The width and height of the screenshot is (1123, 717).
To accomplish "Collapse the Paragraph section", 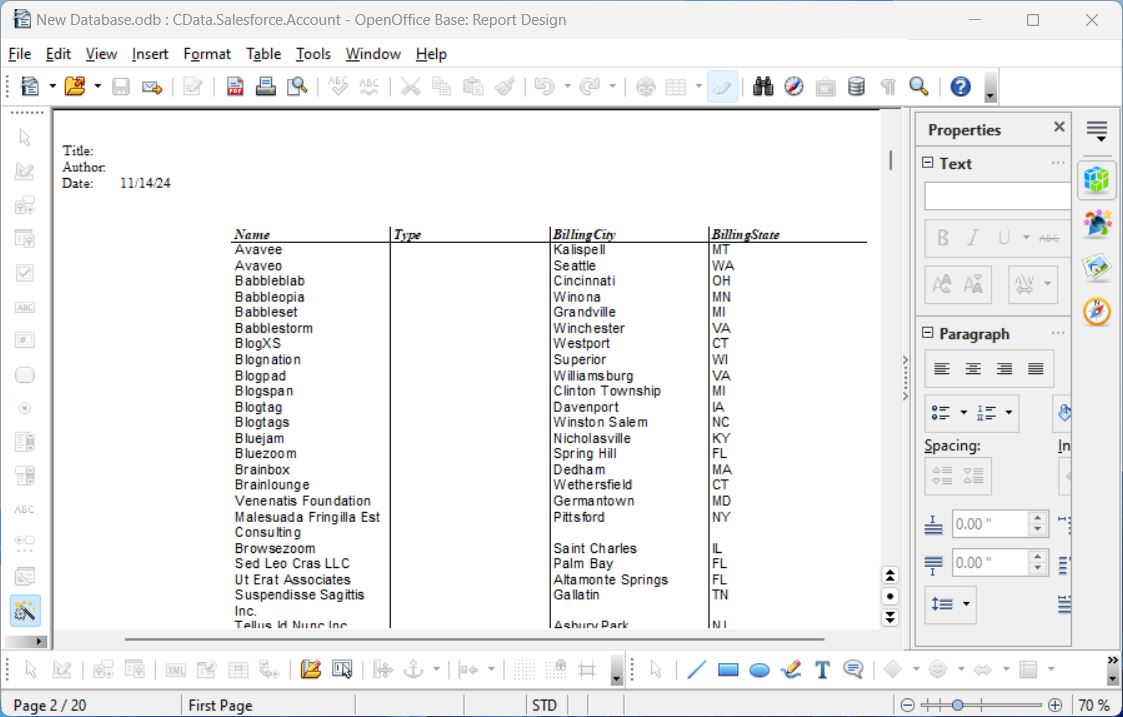I will (927, 333).
